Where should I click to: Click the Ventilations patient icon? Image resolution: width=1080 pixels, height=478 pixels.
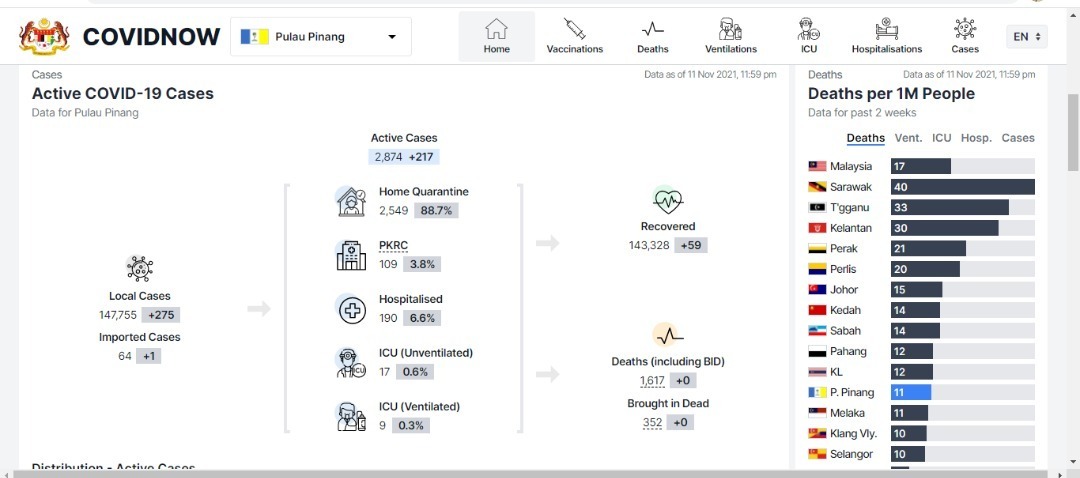click(x=730, y=29)
